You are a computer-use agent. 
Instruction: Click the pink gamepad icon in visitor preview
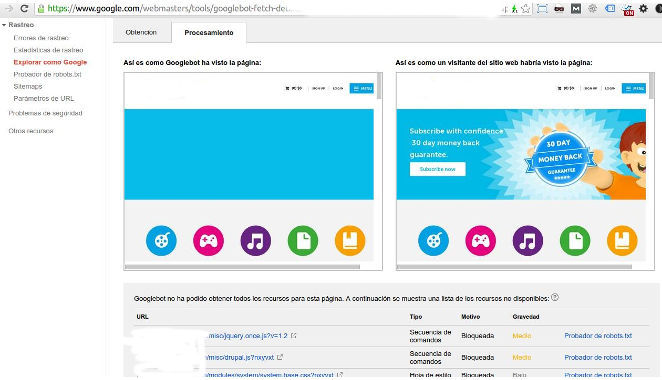(480, 241)
